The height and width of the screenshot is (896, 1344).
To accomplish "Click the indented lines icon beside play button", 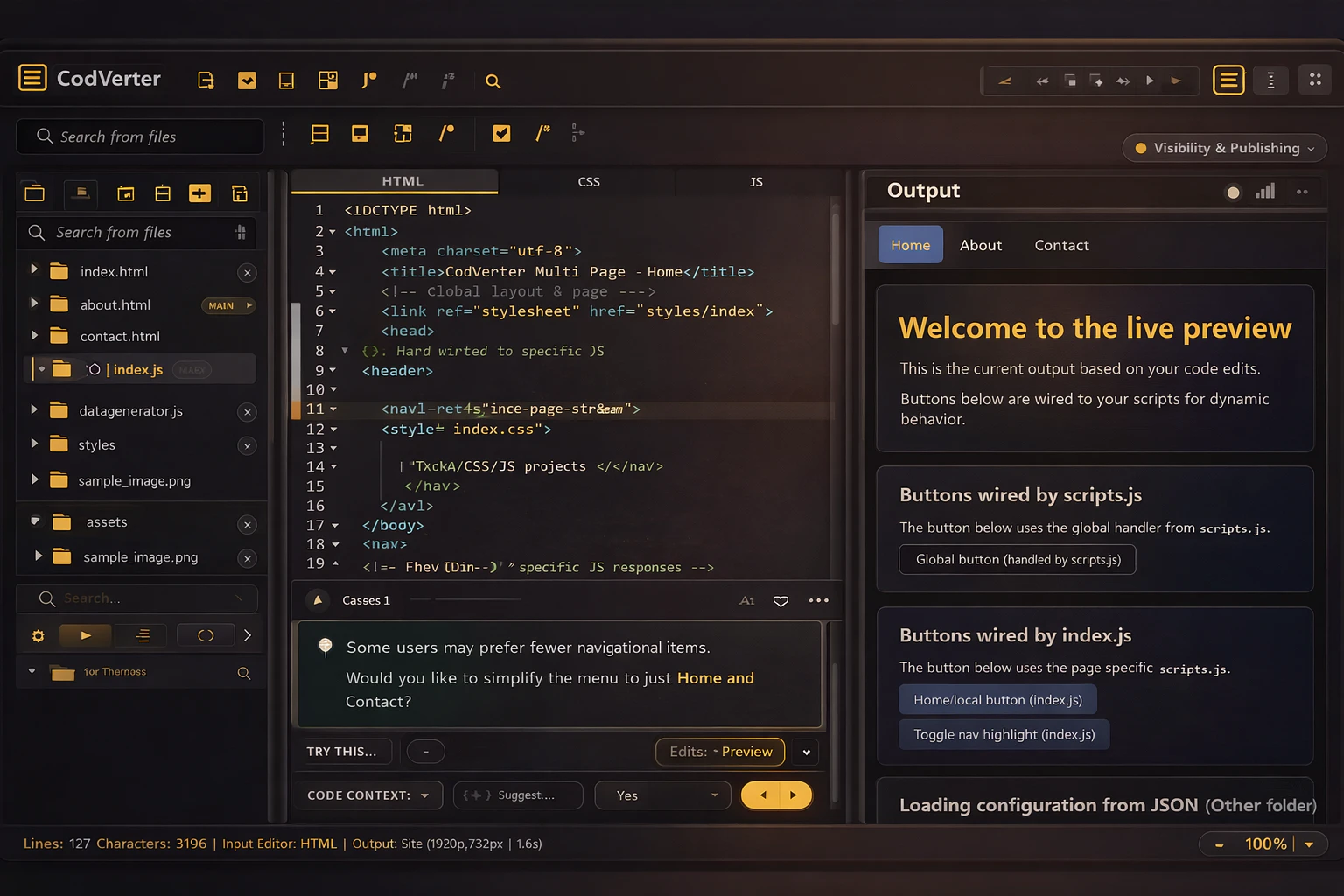I will [143, 635].
